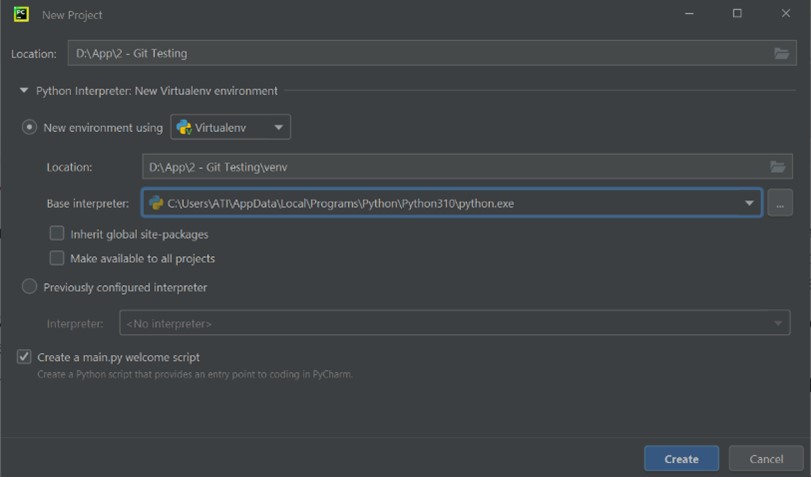Maximize the New Project window
The width and height of the screenshot is (811, 477).
click(x=737, y=14)
